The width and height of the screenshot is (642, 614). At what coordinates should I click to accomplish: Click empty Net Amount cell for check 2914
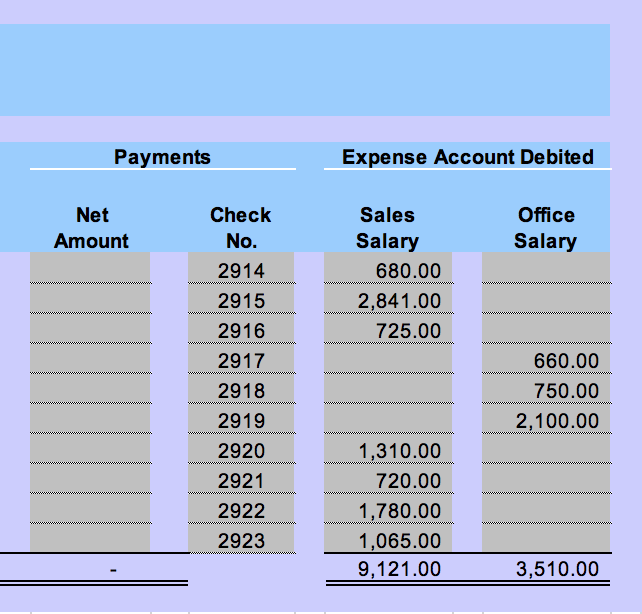click(x=90, y=267)
